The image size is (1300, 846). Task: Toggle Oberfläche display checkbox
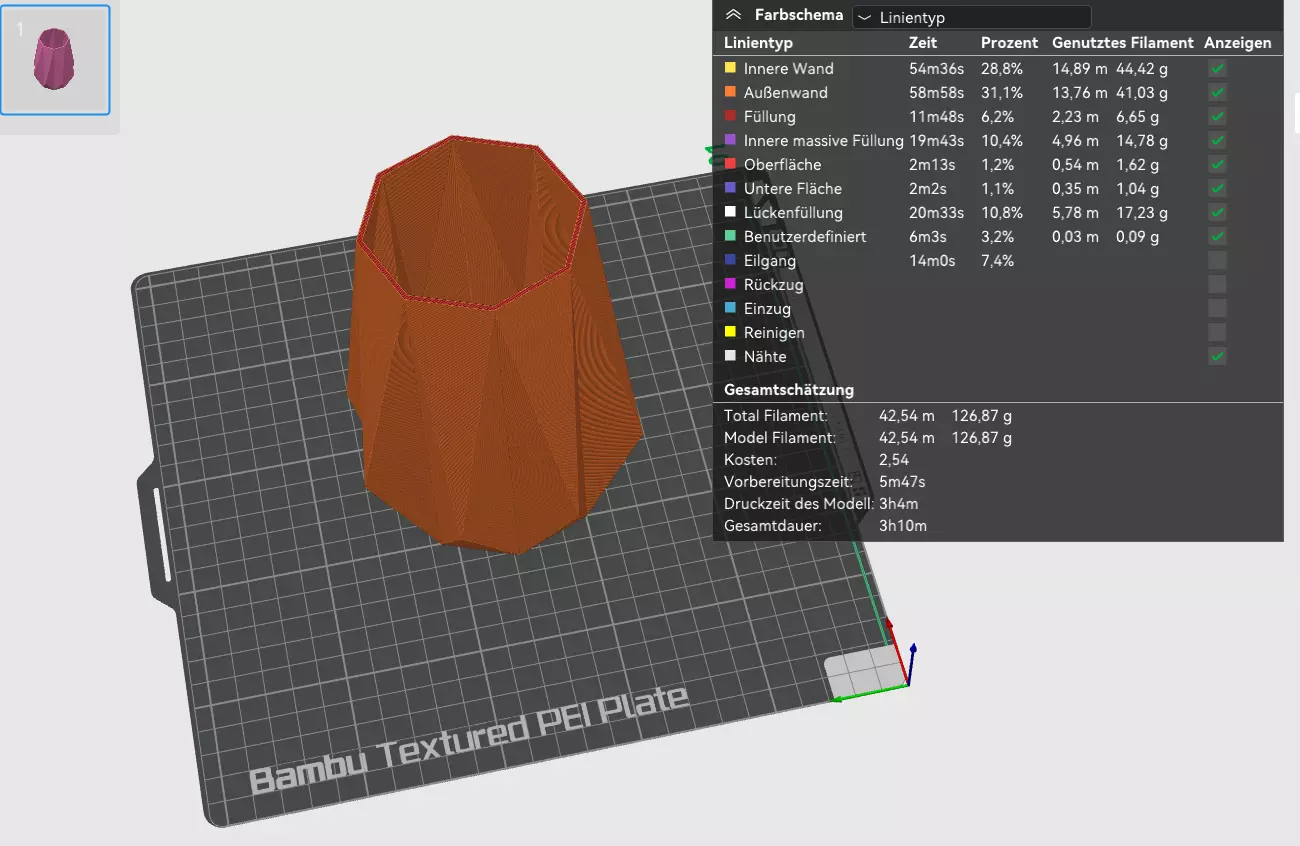(1217, 165)
